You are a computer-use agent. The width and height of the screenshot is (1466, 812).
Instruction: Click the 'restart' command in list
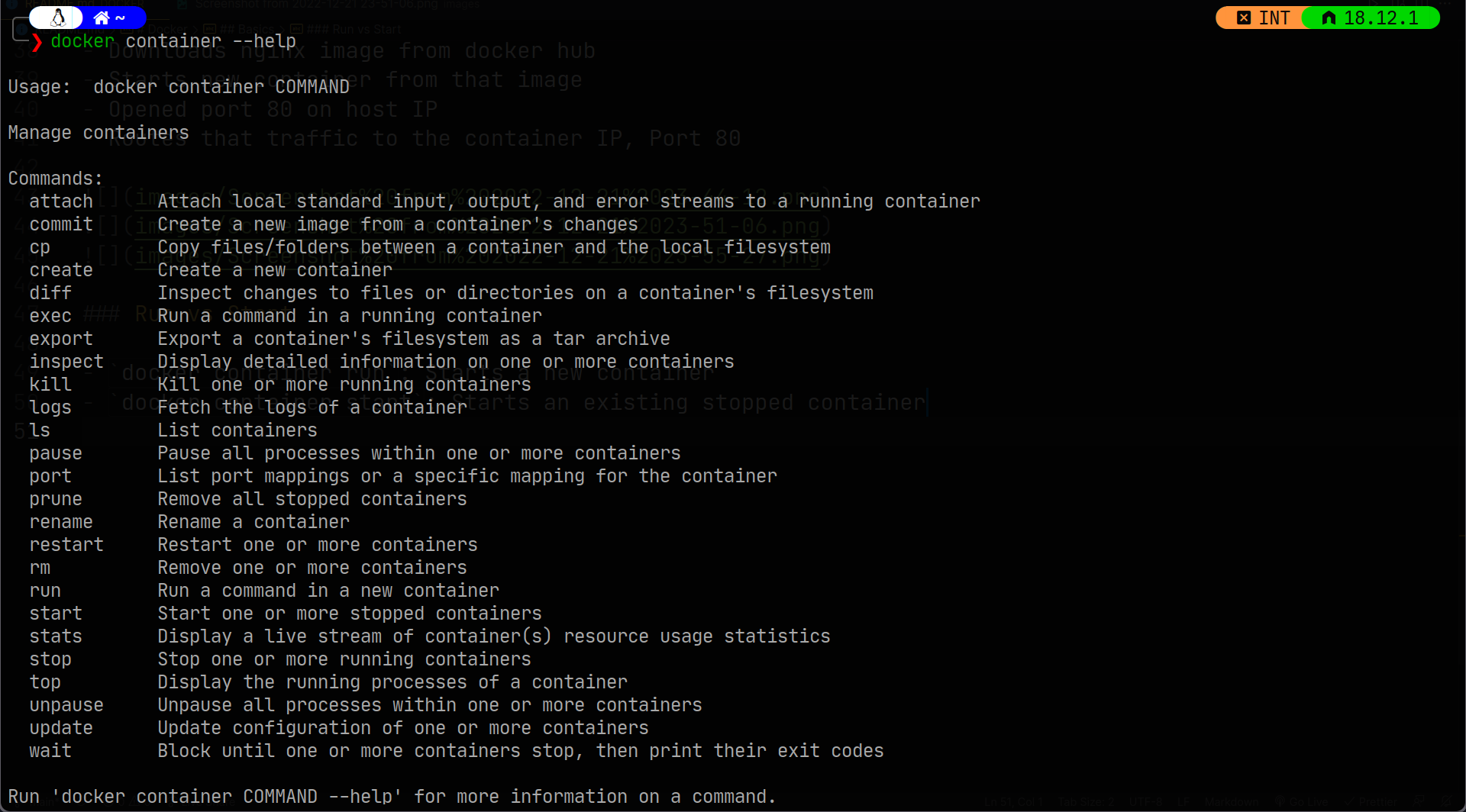point(66,545)
